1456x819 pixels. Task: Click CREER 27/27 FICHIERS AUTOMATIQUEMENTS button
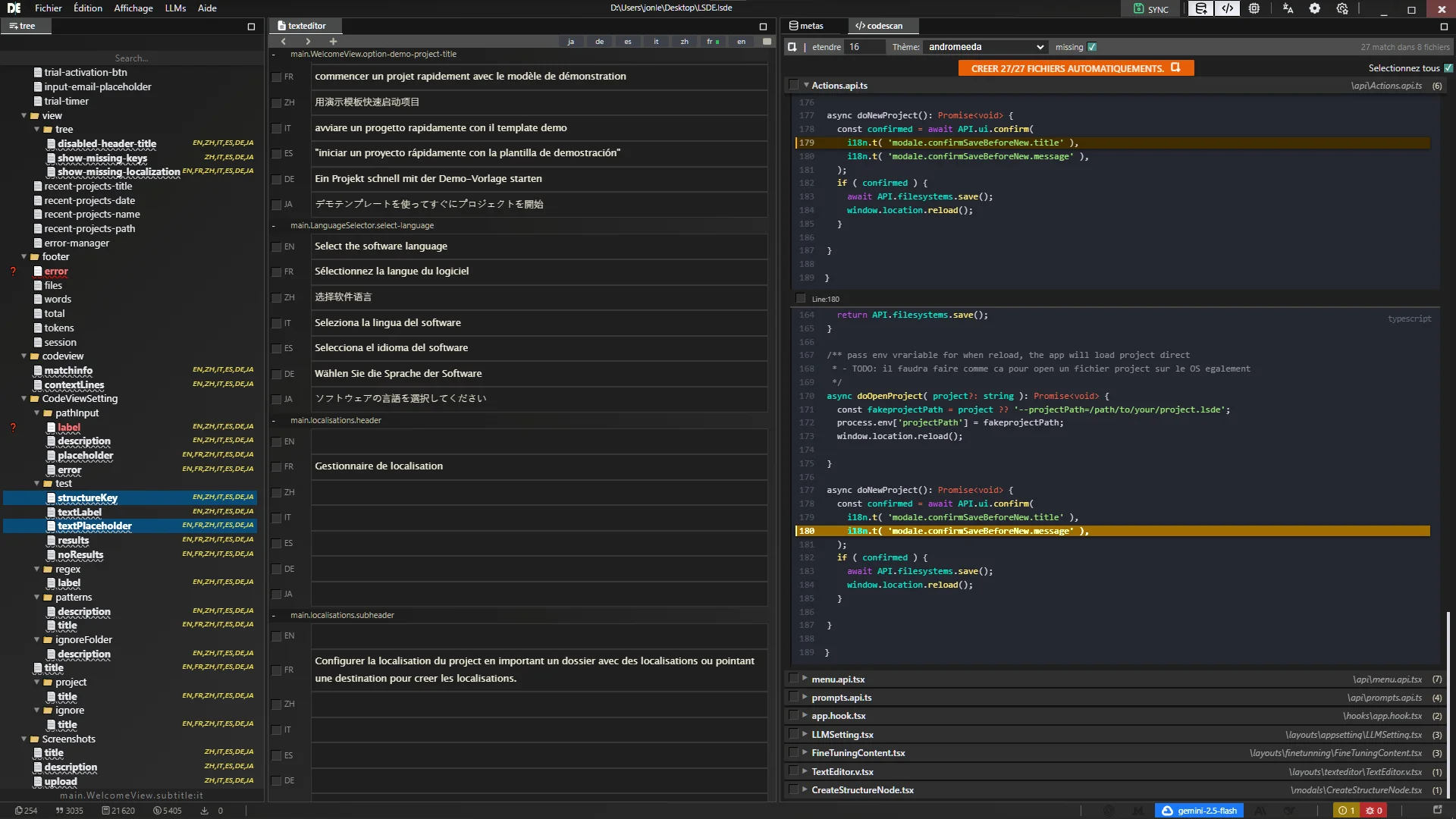[x=1075, y=68]
